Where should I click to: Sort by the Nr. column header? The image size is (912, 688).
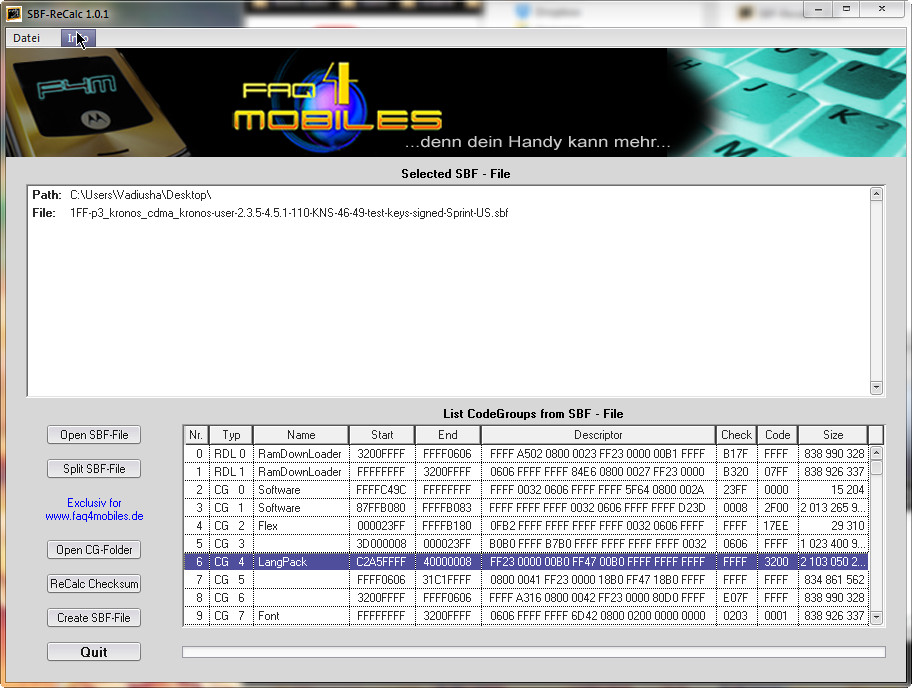[x=196, y=435]
